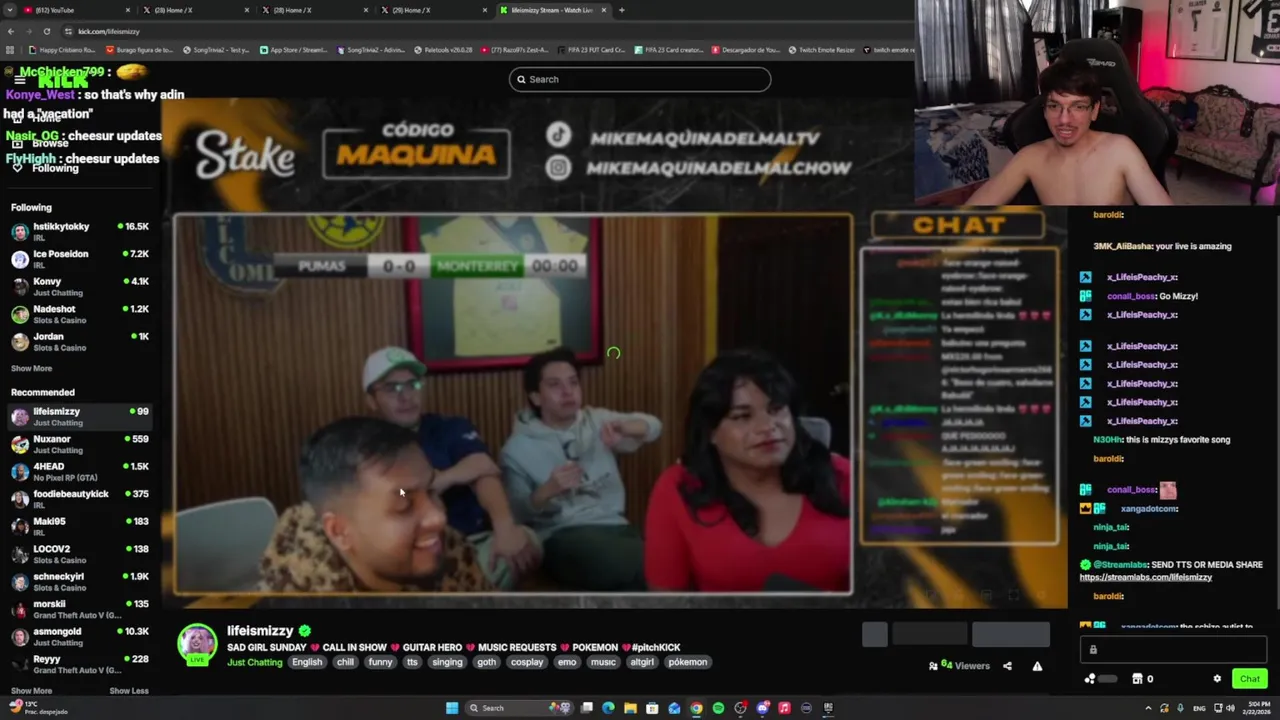Screen dimensions: 1280x720
Task: Click the report warning triangle icon
Action: [1037, 666]
